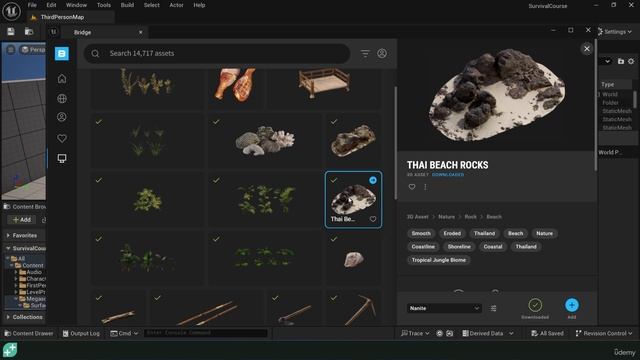The height and width of the screenshot is (360, 640).
Task: Click the Tropical Jungle Biome tag
Action: click(438, 260)
